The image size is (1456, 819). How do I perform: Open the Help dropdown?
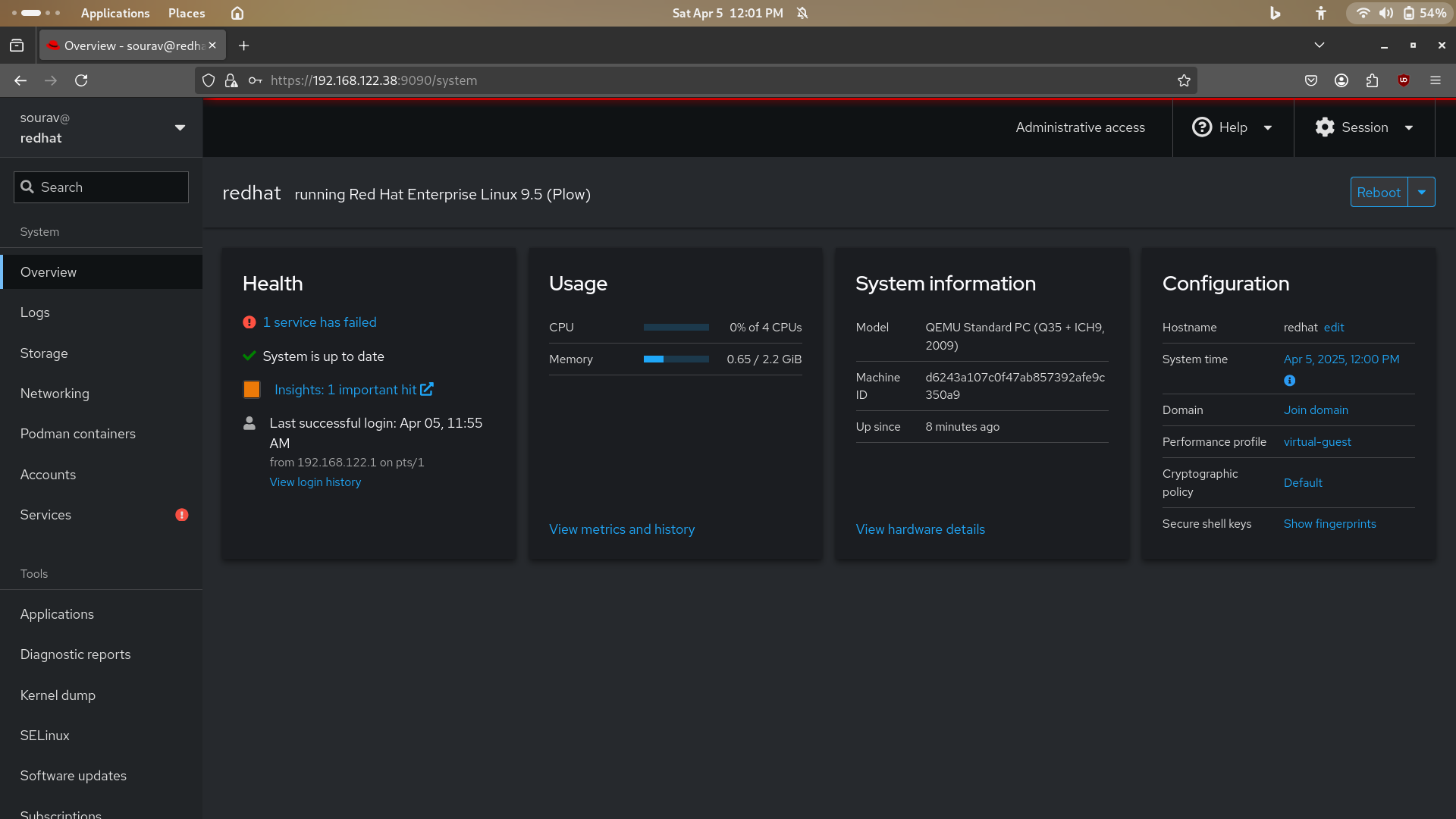1232,127
